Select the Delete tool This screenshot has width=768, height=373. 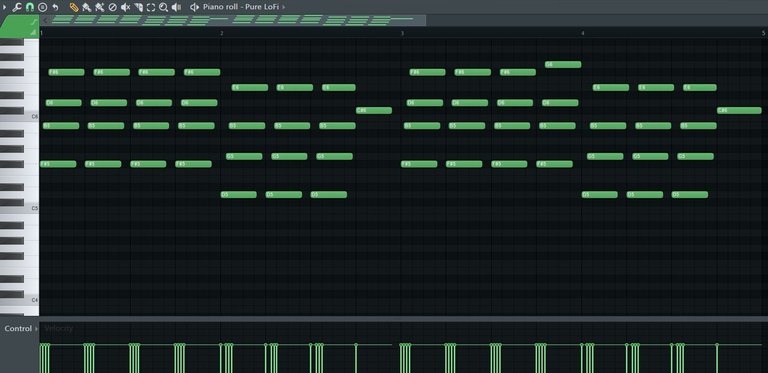112,7
